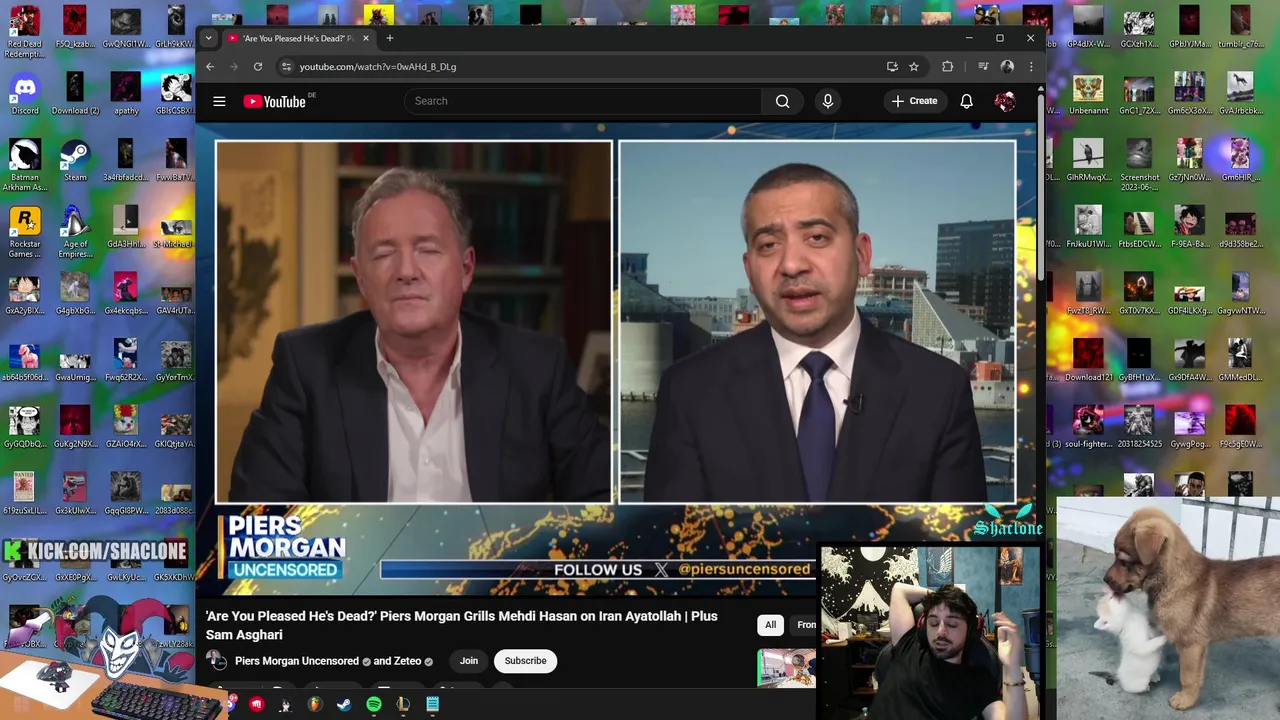Screen dimensions: 1280x720
Task: Select the Steam desktop shortcut
Action: point(75,163)
